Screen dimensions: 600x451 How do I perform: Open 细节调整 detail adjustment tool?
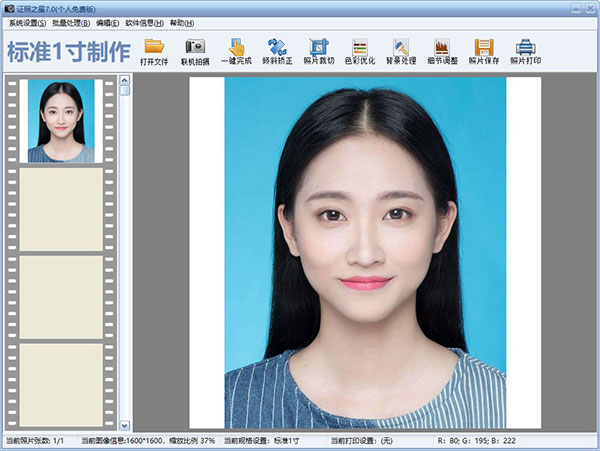click(442, 52)
